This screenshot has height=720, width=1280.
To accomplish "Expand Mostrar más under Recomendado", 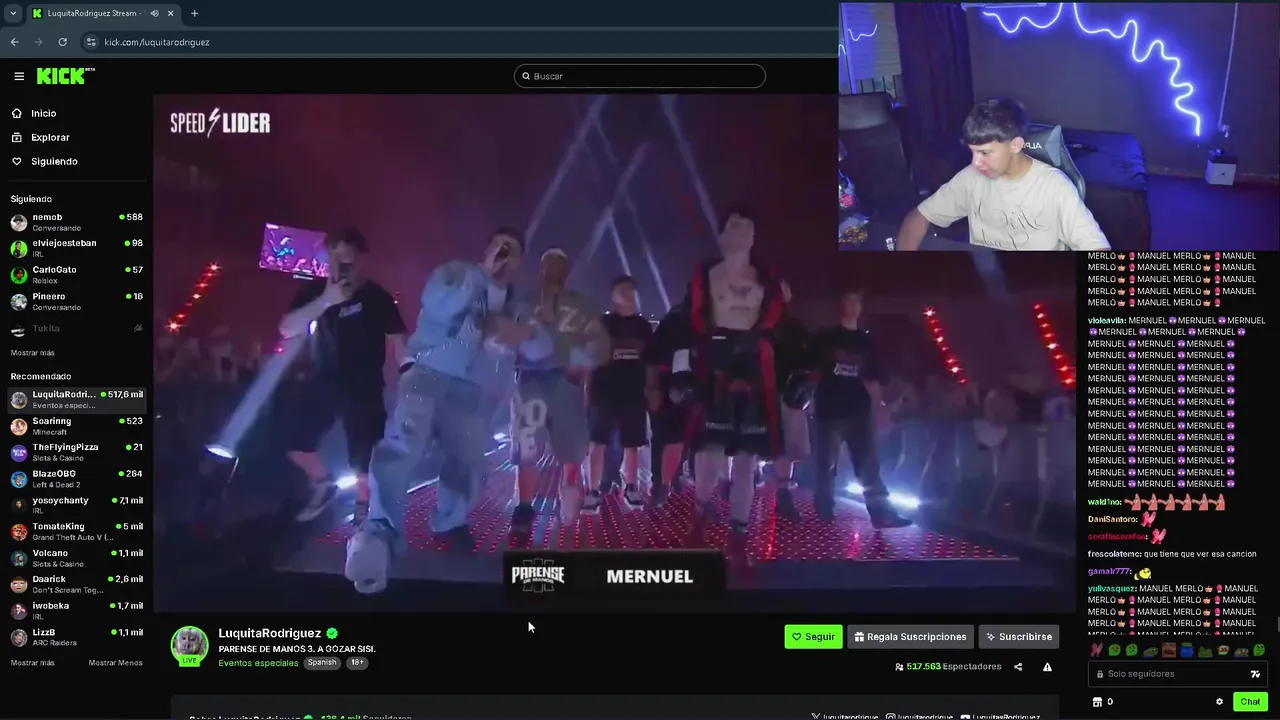I will pyautogui.click(x=33, y=663).
